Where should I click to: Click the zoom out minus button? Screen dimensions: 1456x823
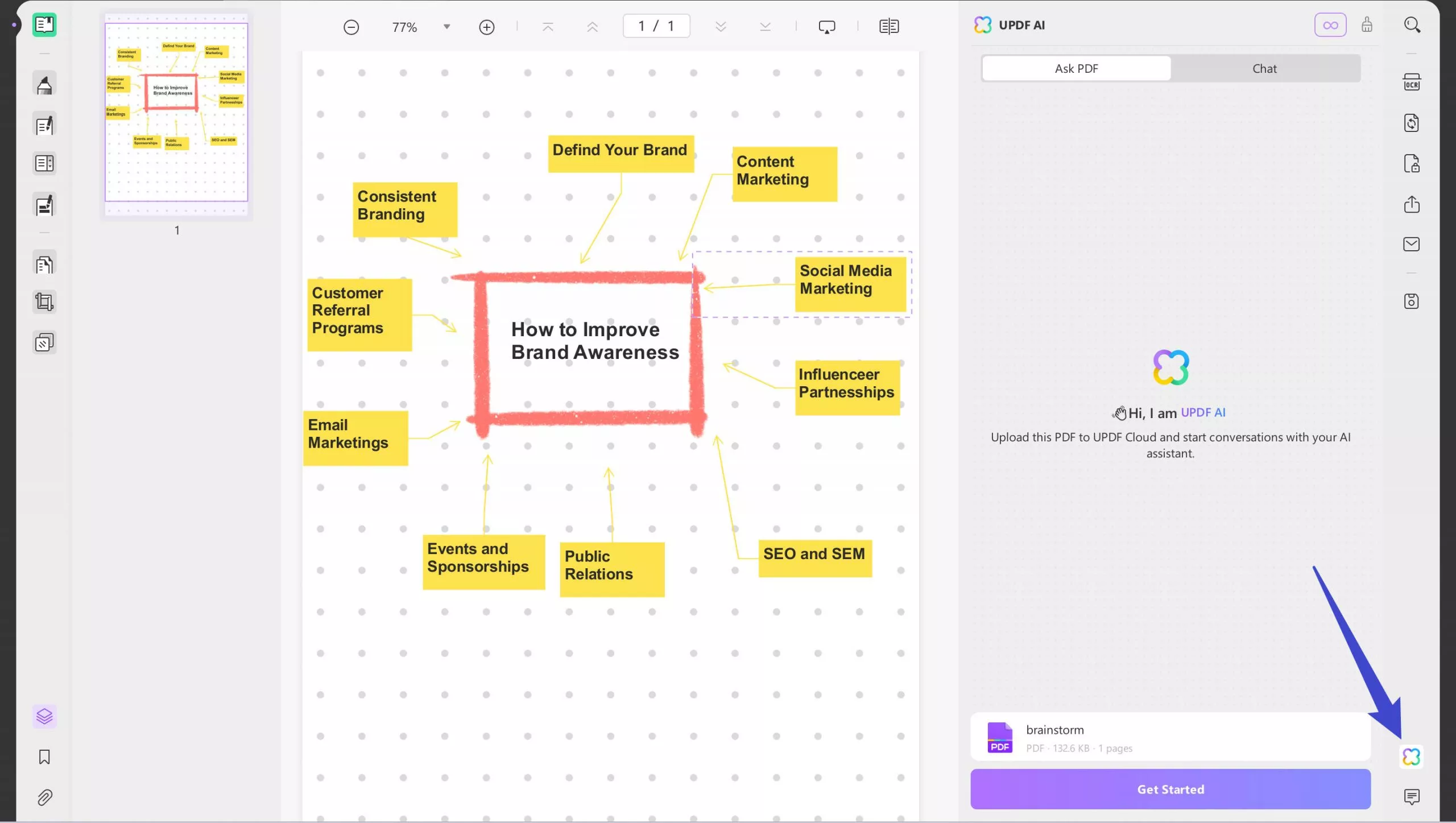point(351,26)
